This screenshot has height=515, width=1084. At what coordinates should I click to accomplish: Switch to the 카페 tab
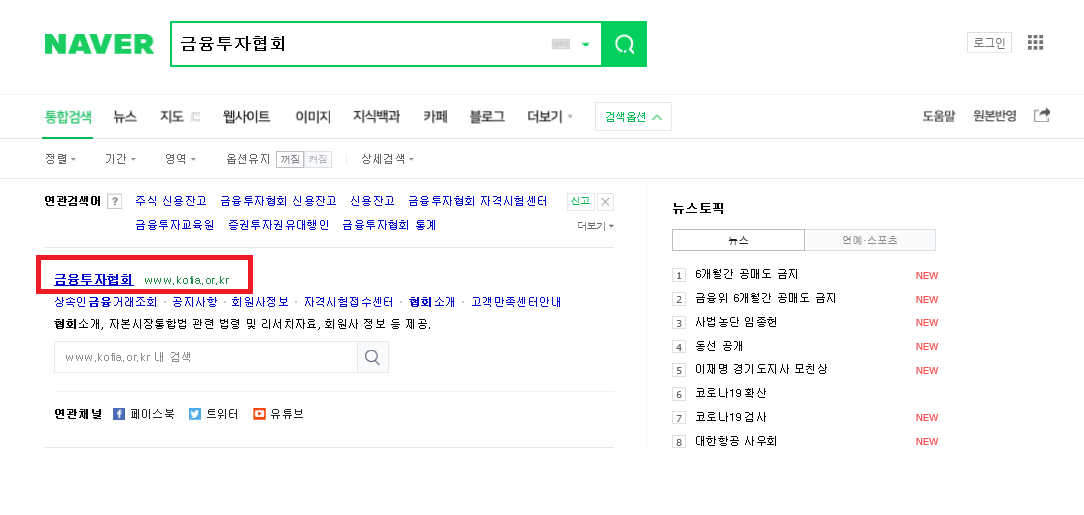tap(436, 117)
